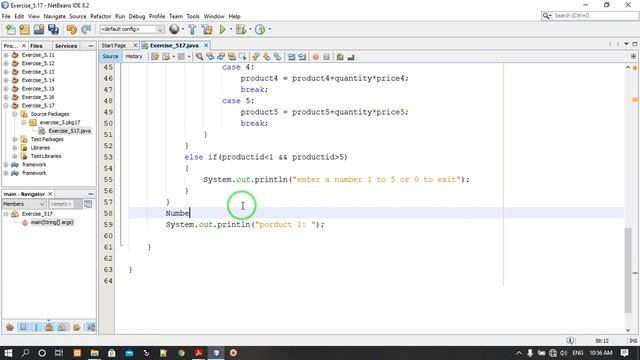Select the exercise_5.pkg17 package node
640x360 pixels.
point(60,122)
